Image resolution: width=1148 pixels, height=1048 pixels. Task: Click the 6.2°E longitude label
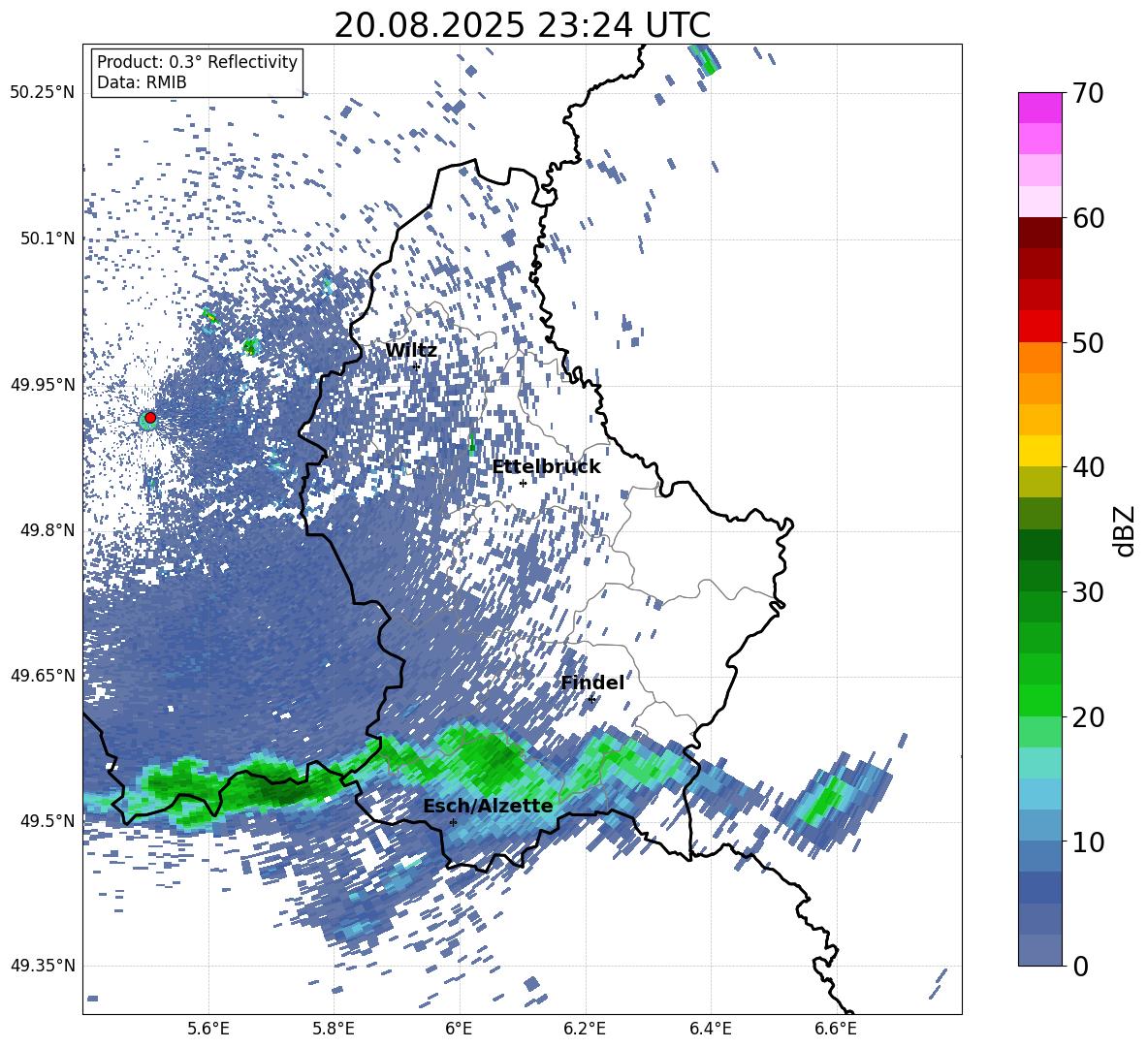tap(585, 1029)
